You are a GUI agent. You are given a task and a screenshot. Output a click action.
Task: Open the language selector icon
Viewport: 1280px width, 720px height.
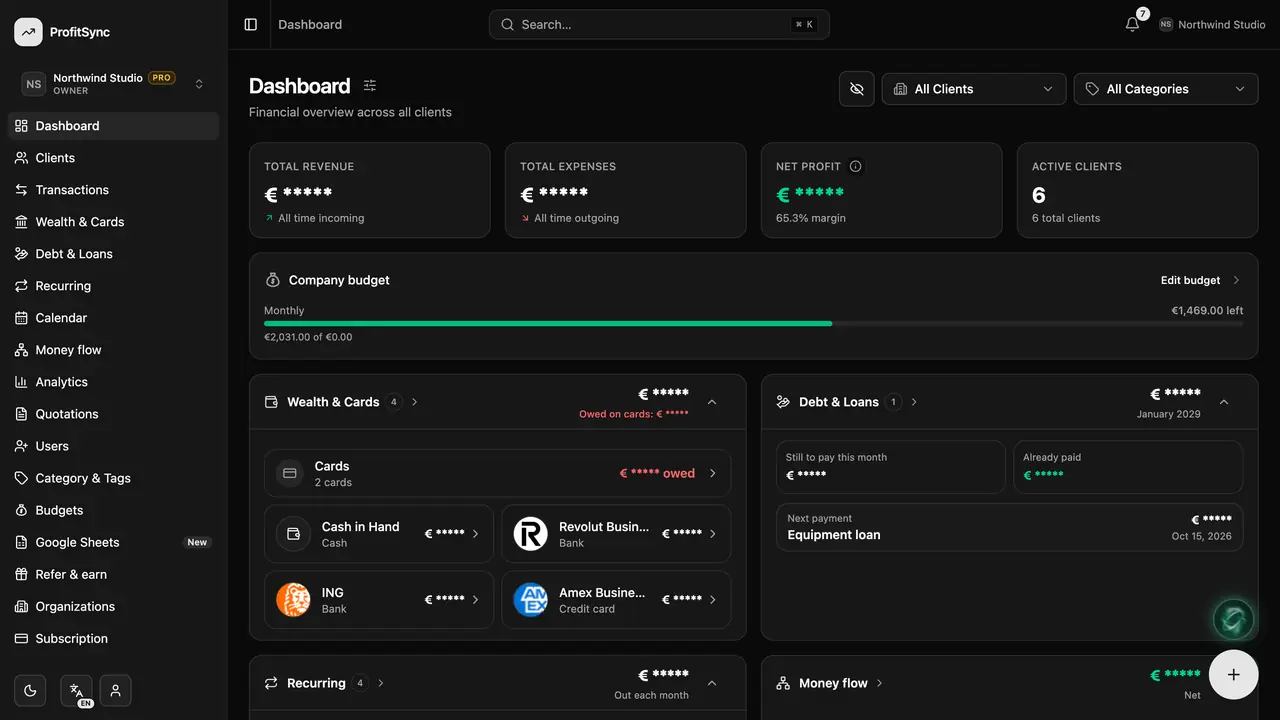point(76,691)
